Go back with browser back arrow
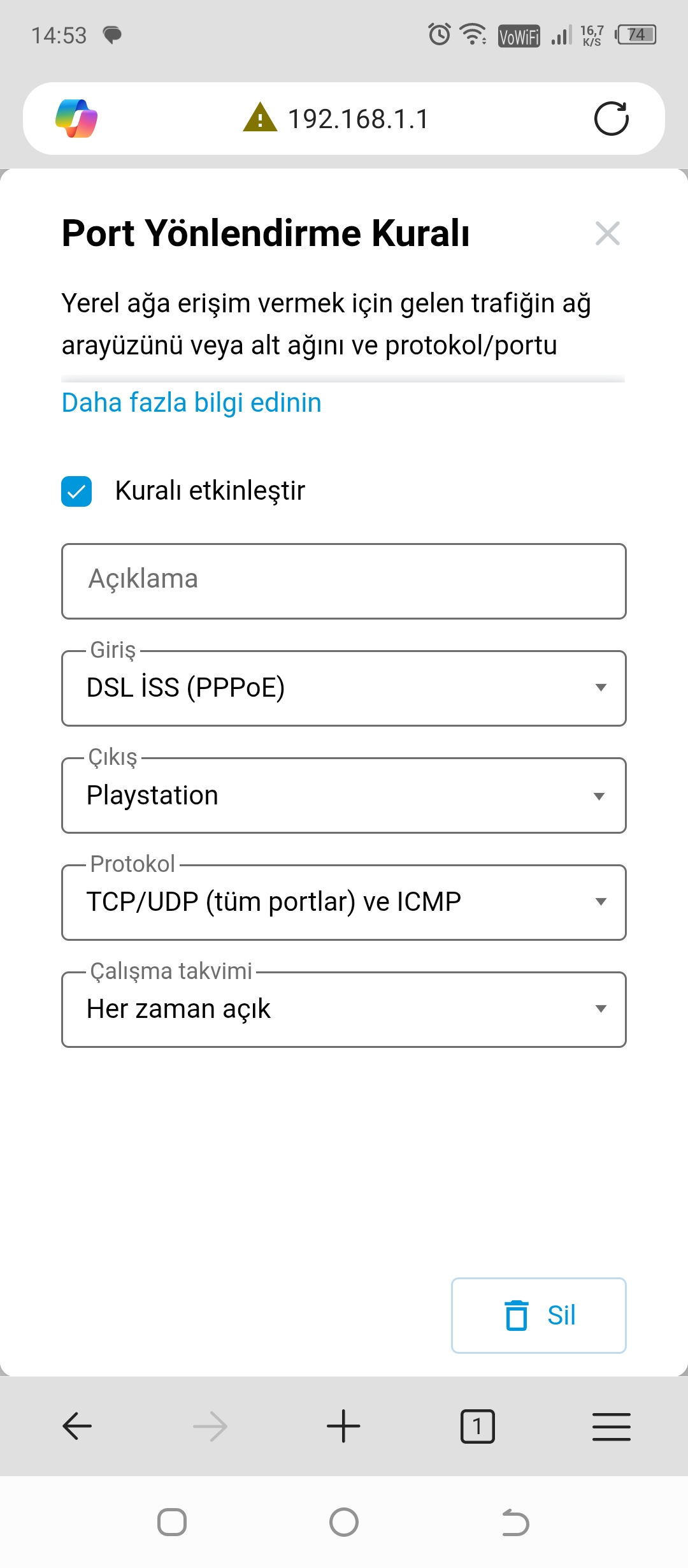Viewport: 688px width, 1568px height. point(77,1426)
